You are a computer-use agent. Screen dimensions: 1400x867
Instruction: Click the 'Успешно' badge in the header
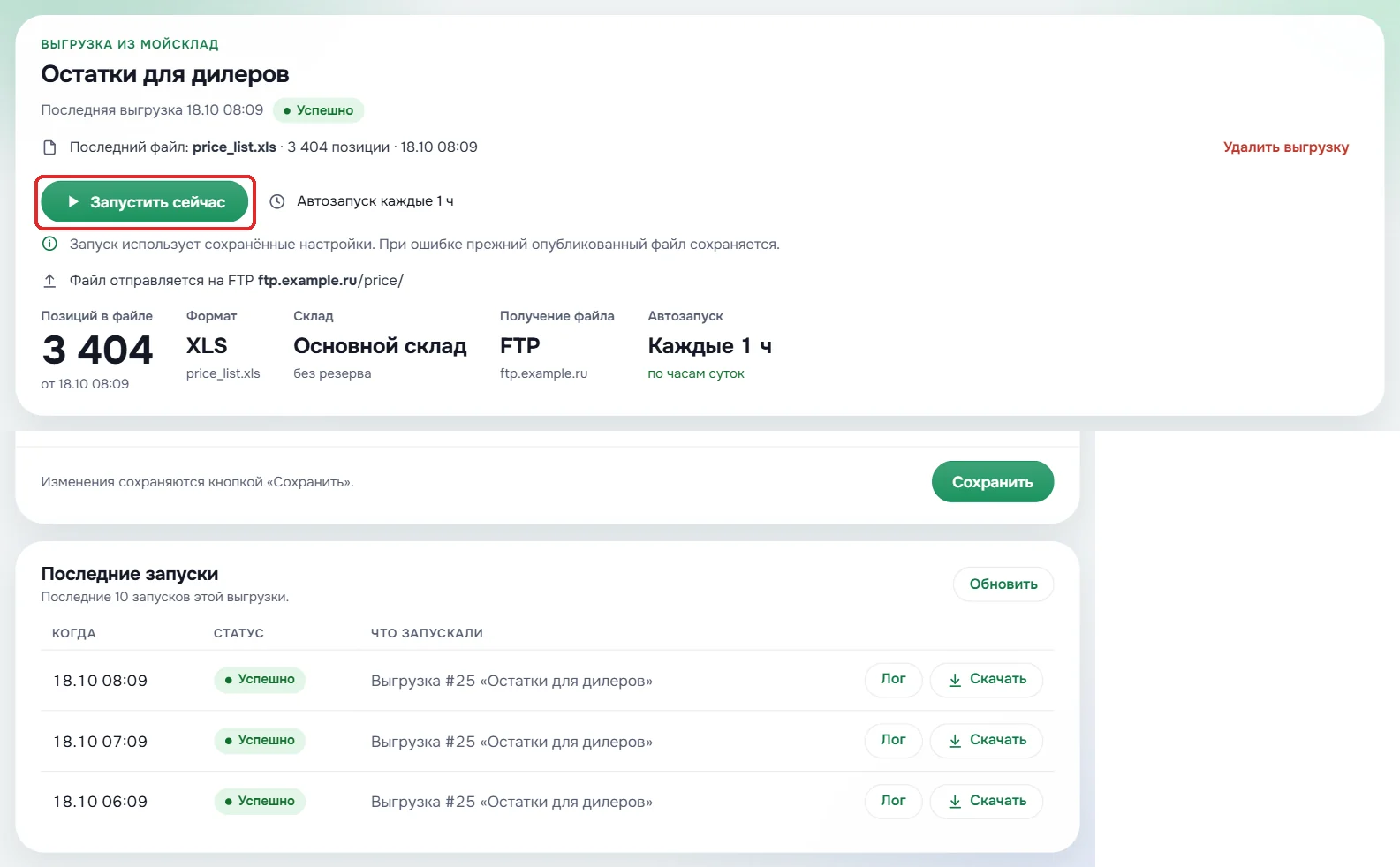pos(318,110)
